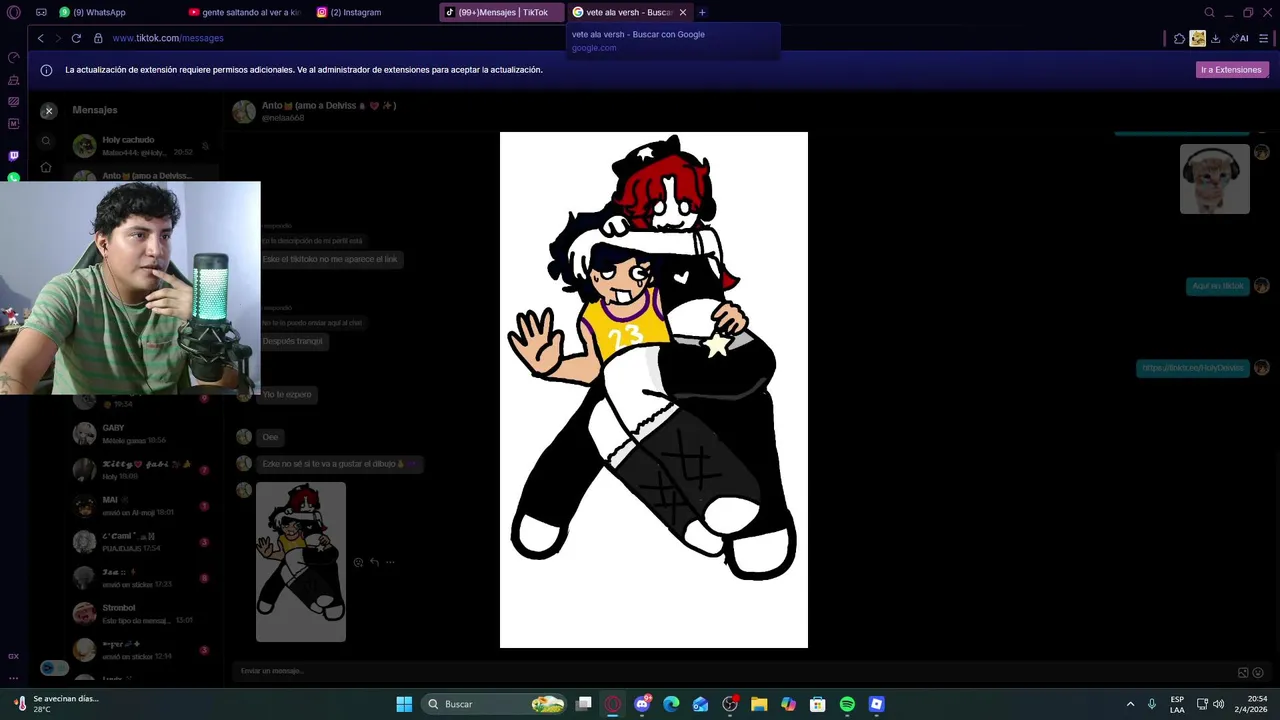
Task: Open the AI assistant button
Action: point(1240,39)
